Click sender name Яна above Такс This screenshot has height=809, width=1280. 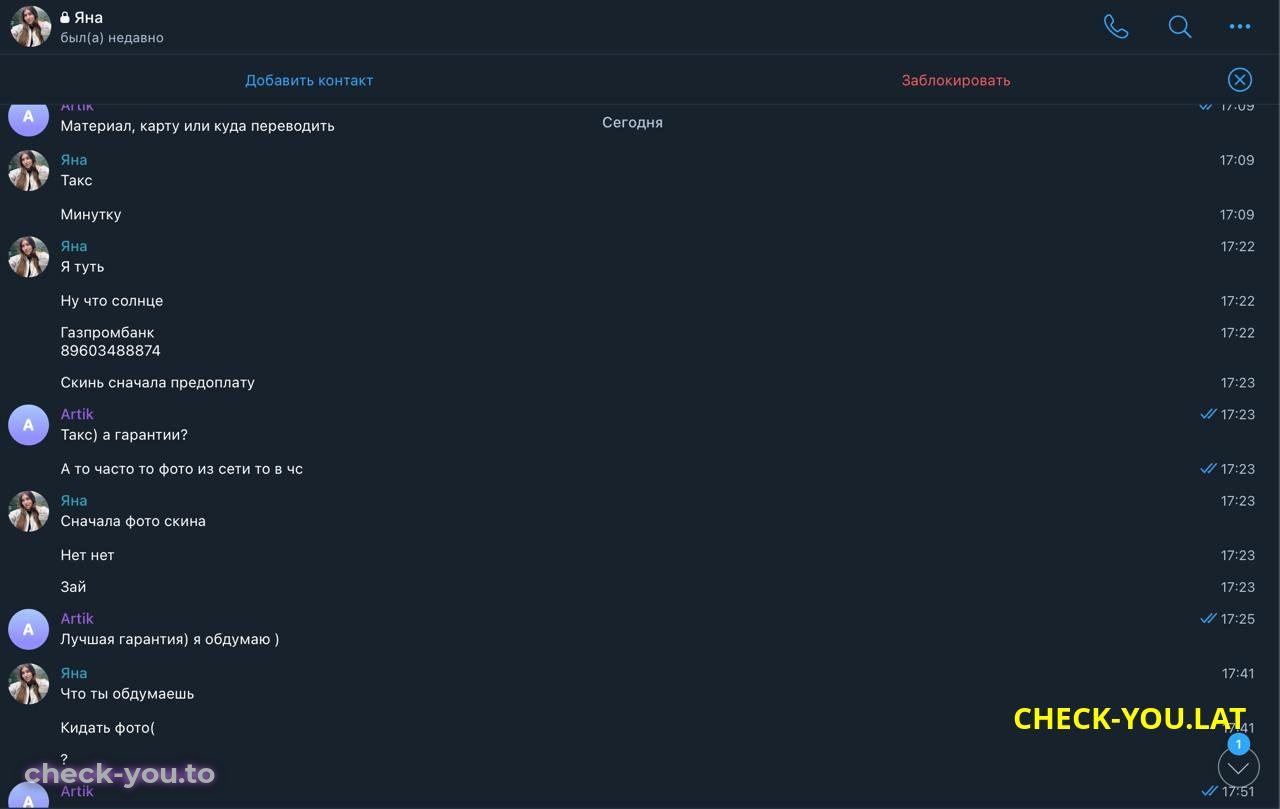click(x=74, y=160)
